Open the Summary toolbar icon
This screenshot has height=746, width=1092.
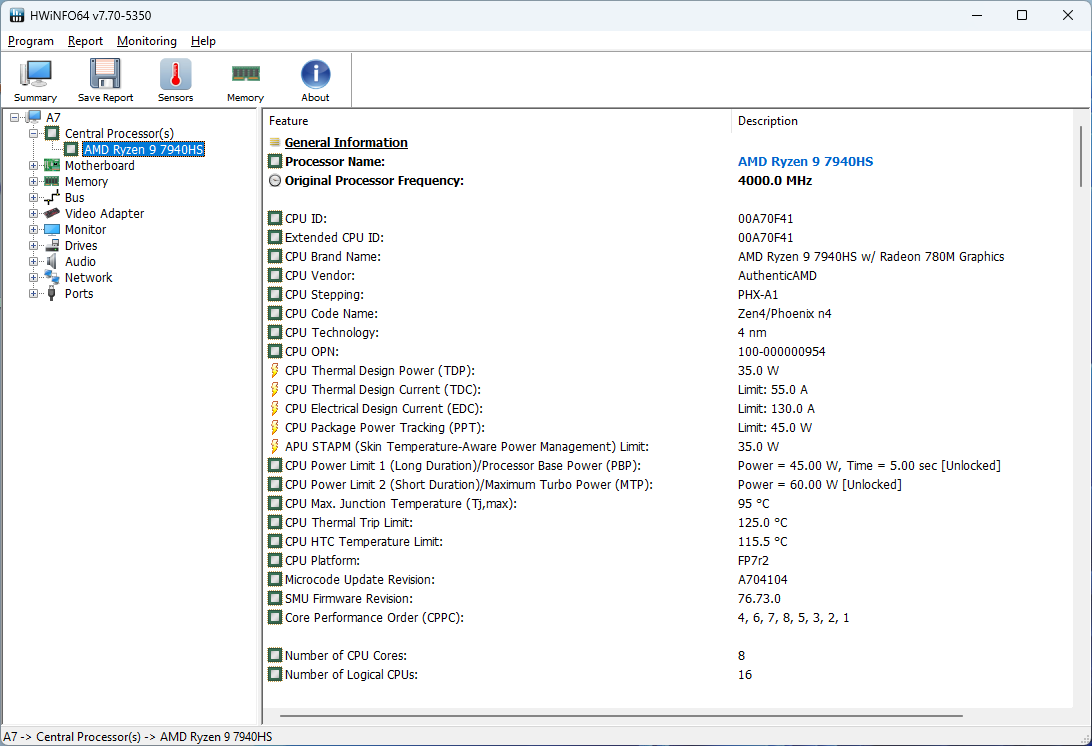[36, 75]
